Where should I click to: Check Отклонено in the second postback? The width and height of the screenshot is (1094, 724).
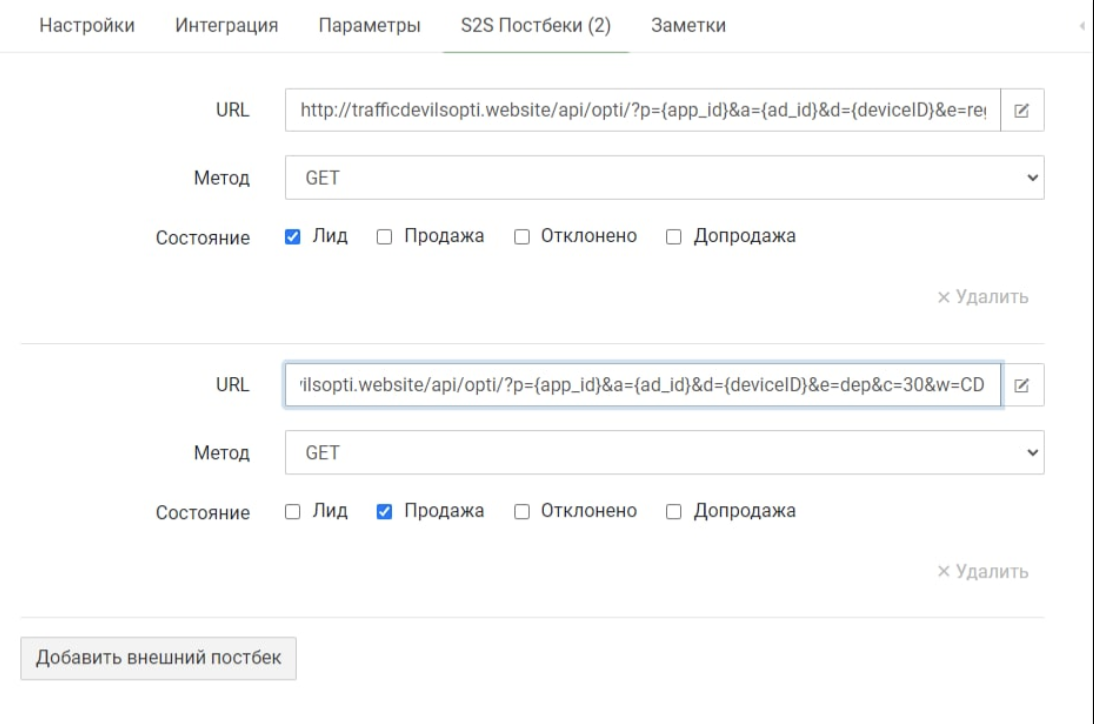pos(521,511)
